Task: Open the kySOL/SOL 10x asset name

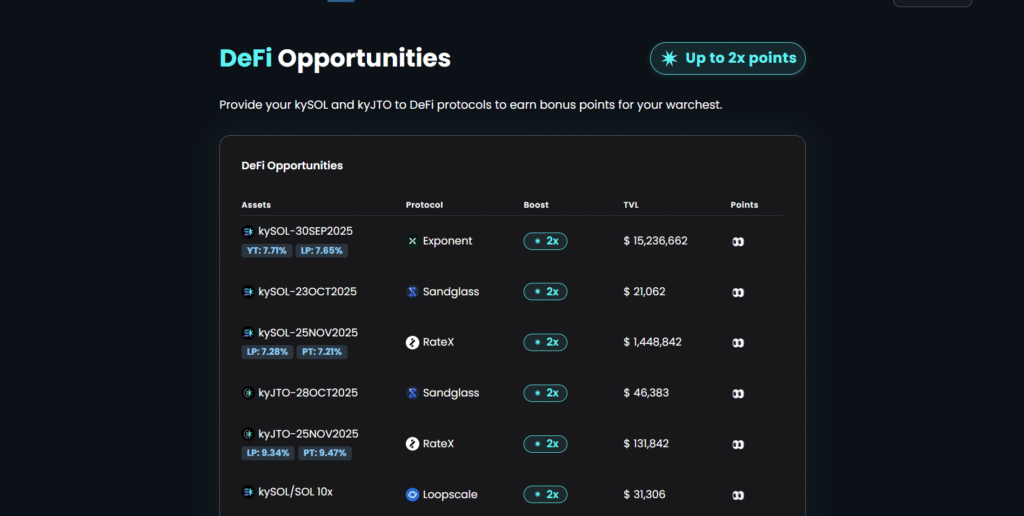Action: [295, 492]
